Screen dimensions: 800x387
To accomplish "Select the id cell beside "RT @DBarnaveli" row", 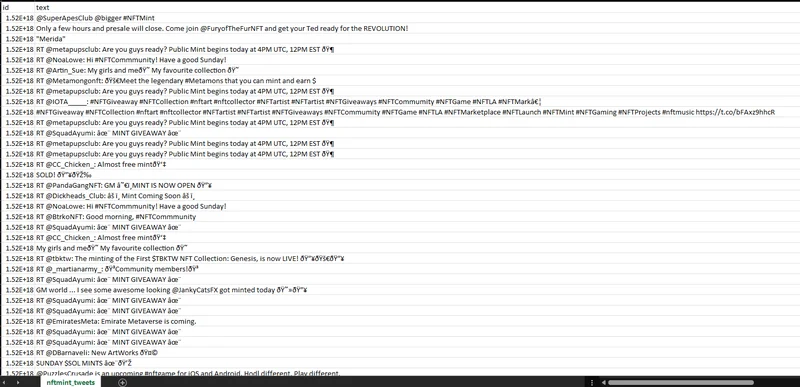I will click(18, 353).
